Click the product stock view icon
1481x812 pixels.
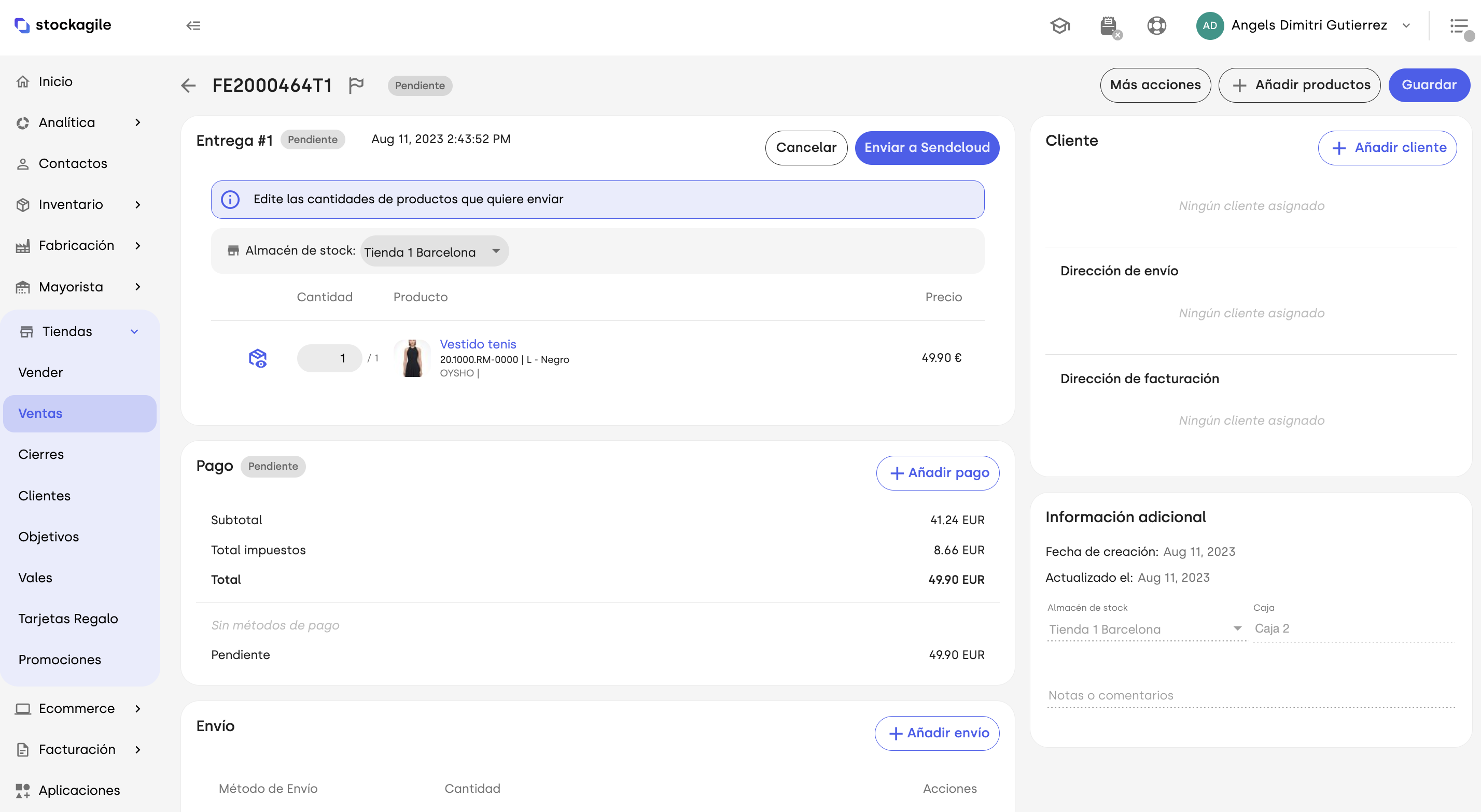(x=258, y=358)
